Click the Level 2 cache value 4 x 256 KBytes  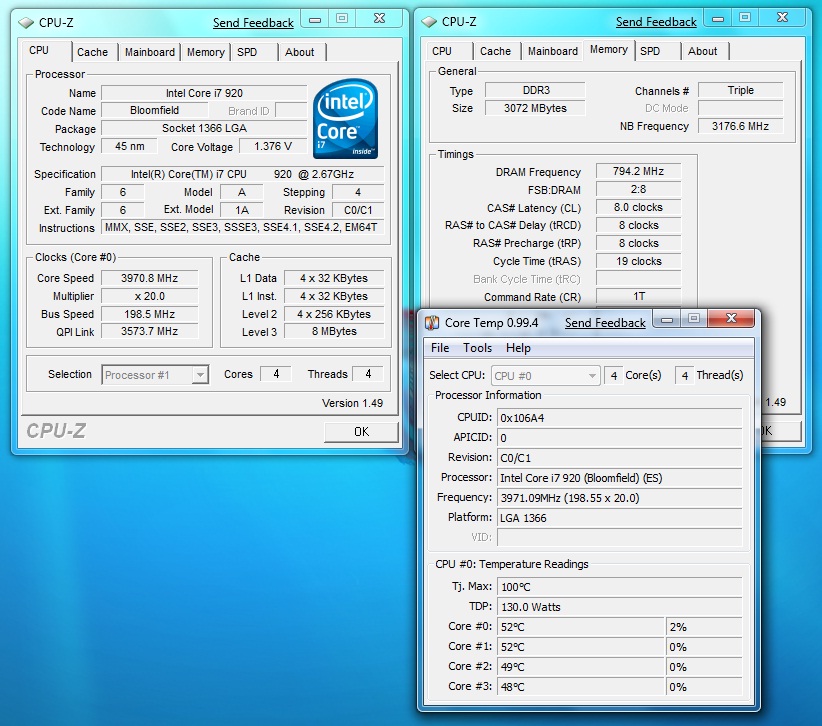click(x=334, y=314)
